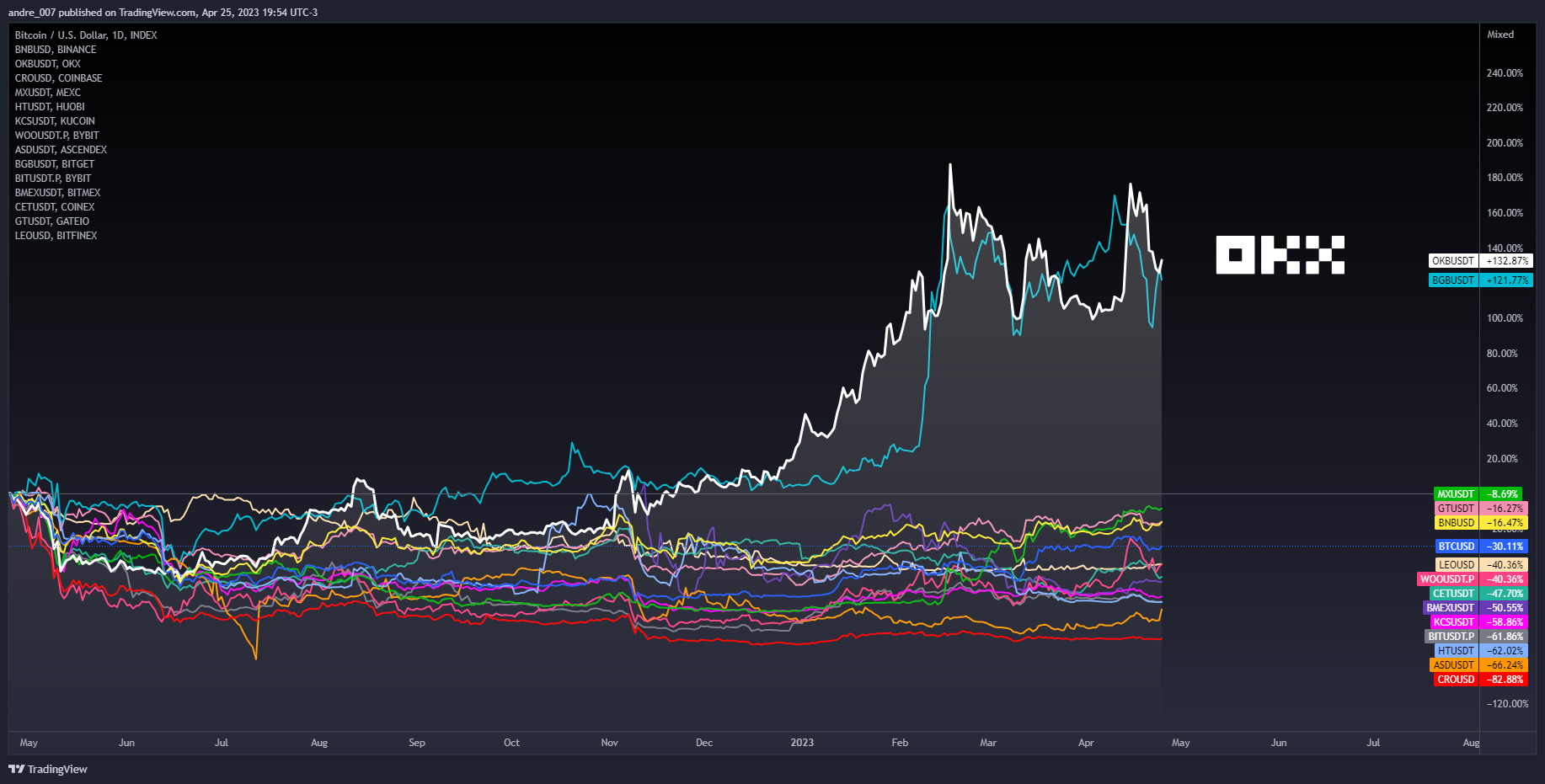This screenshot has height=784, width=1545.
Task: Click the TradingView logo at the bottom left
Action: [x=48, y=769]
